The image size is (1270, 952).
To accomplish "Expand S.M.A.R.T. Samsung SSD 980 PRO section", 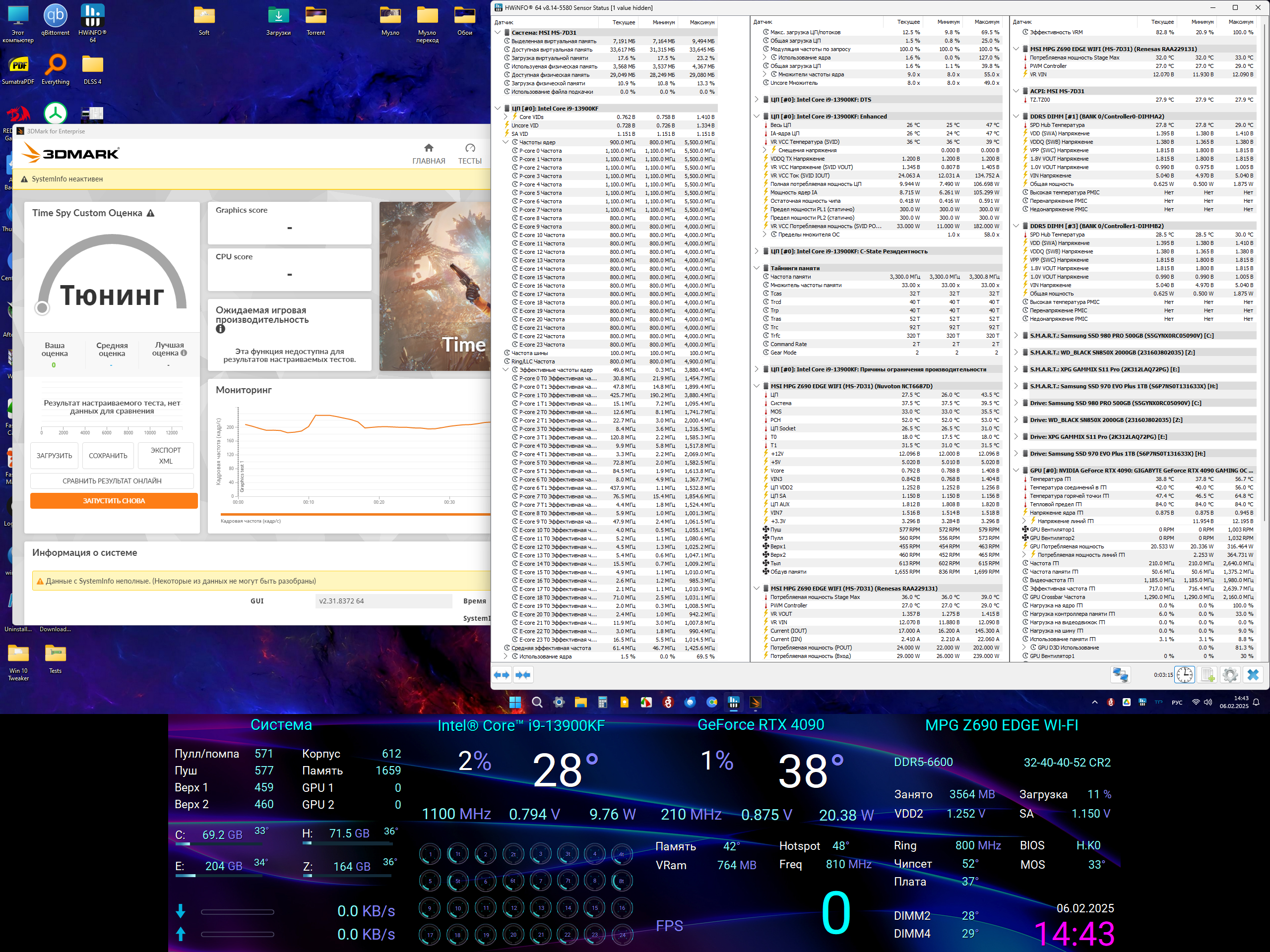I will tap(1016, 336).
